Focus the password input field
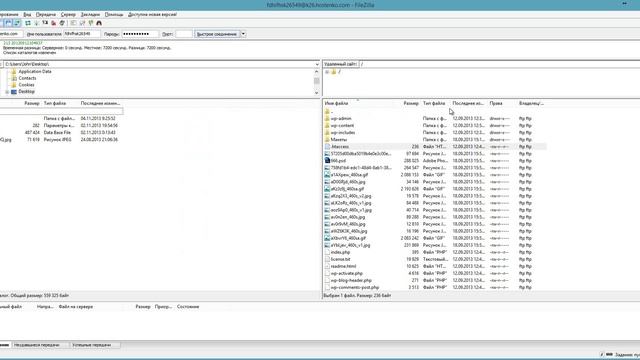Image resolution: width=640 pixels, height=360 pixels. 140,34
